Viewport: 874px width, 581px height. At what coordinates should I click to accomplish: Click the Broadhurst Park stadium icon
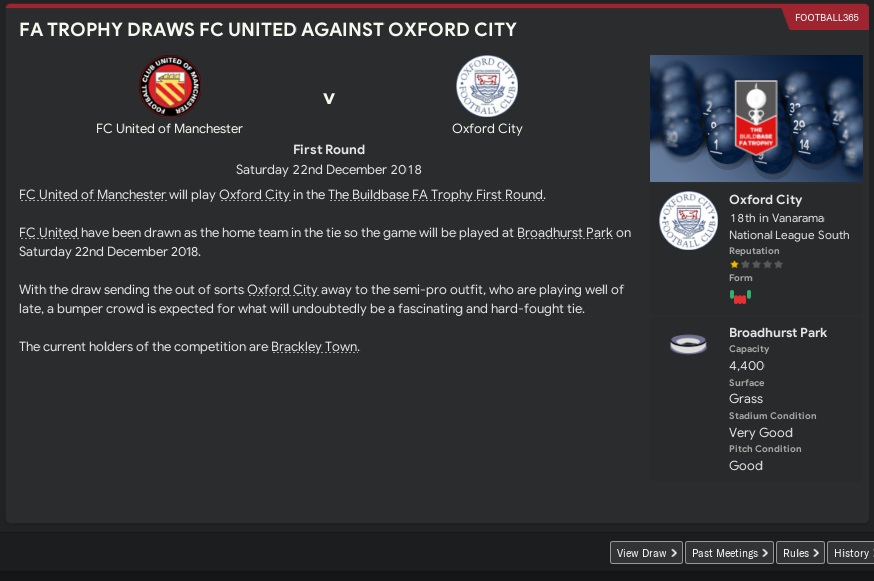tap(688, 344)
